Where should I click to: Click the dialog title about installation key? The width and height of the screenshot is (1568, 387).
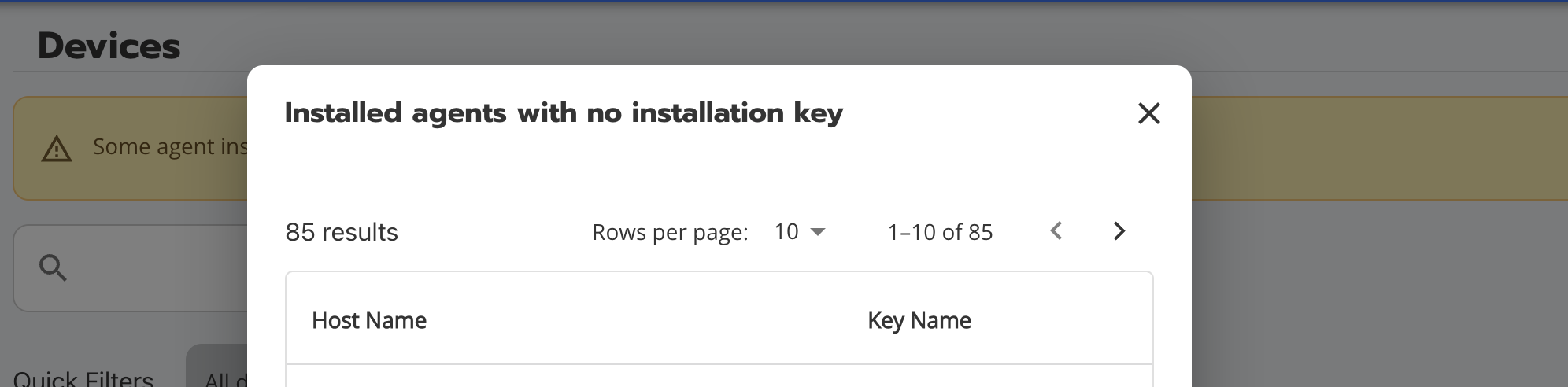564,113
